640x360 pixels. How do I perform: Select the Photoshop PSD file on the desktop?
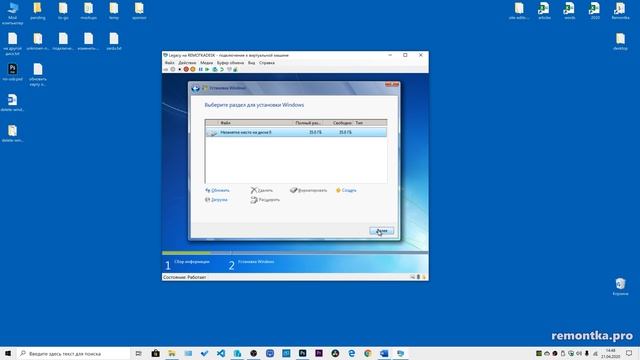pos(13,72)
